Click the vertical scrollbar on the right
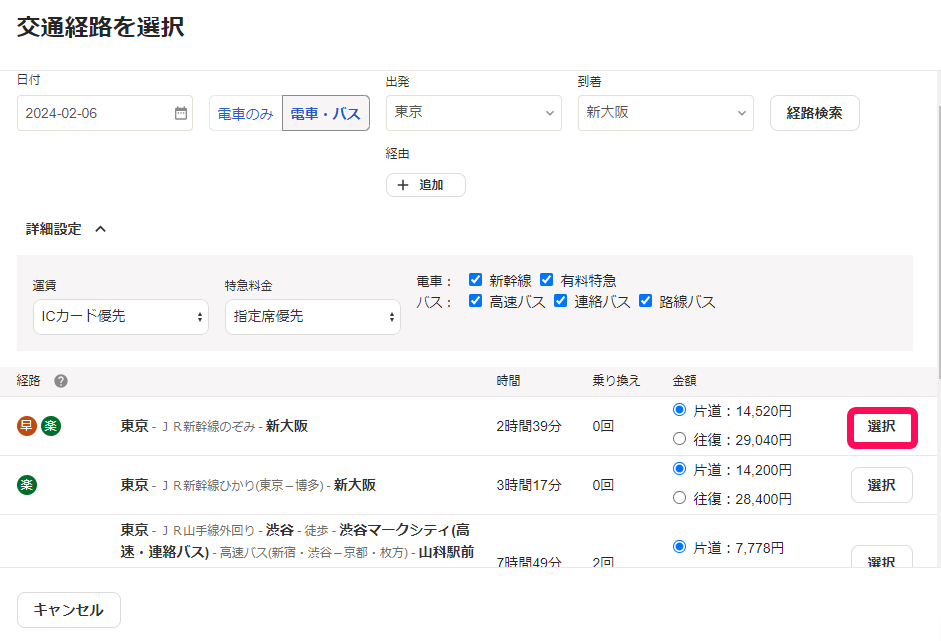Viewport: 941px width, 641px height. (x=938, y=240)
